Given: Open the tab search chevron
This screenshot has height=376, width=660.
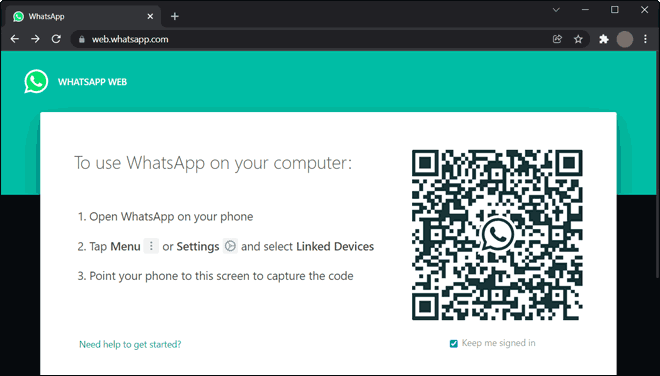Looking at the screenshot, I should pos(556,10).
